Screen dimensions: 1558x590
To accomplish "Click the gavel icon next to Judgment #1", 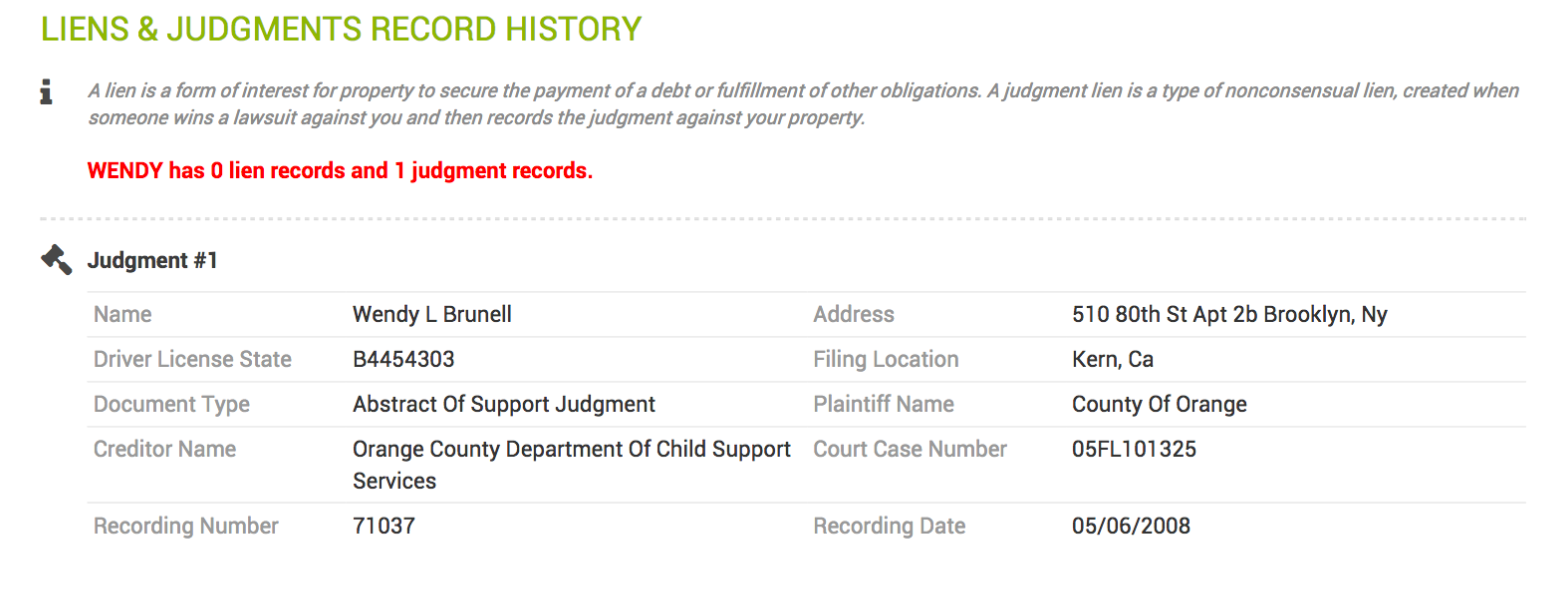I will (x=56, y=261).
